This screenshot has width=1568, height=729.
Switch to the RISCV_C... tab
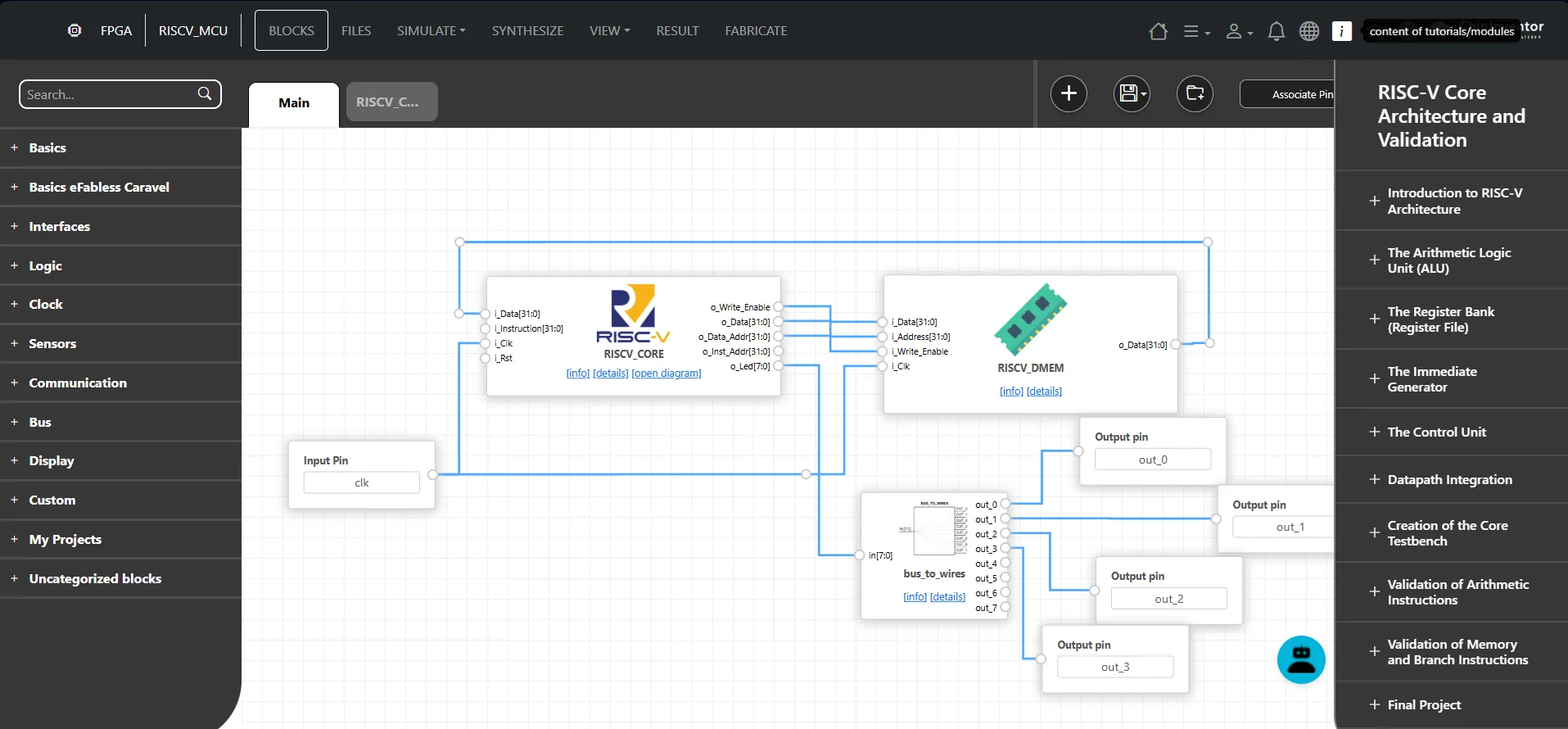click(391, 102)
